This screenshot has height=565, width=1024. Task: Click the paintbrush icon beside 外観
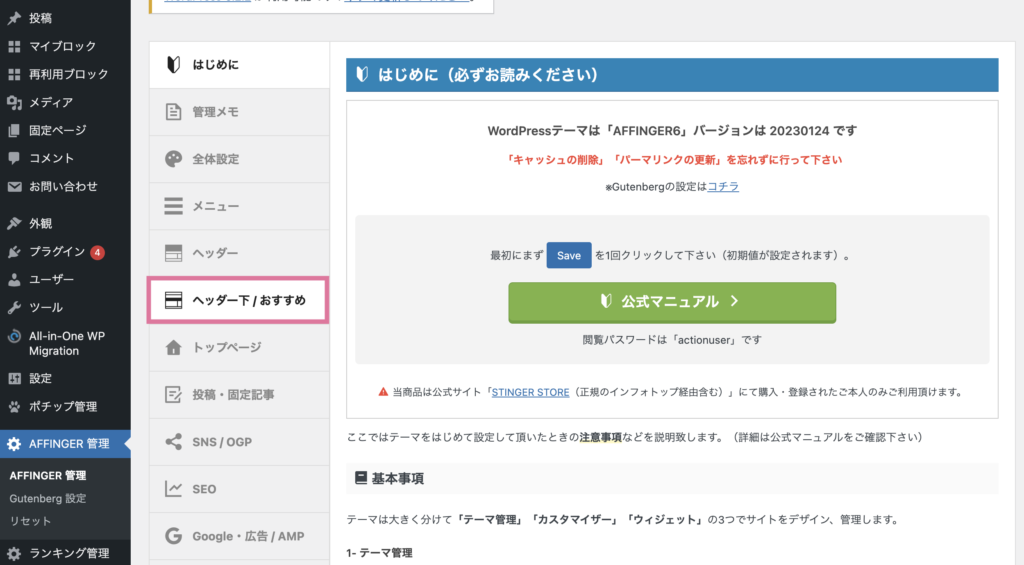14,223
